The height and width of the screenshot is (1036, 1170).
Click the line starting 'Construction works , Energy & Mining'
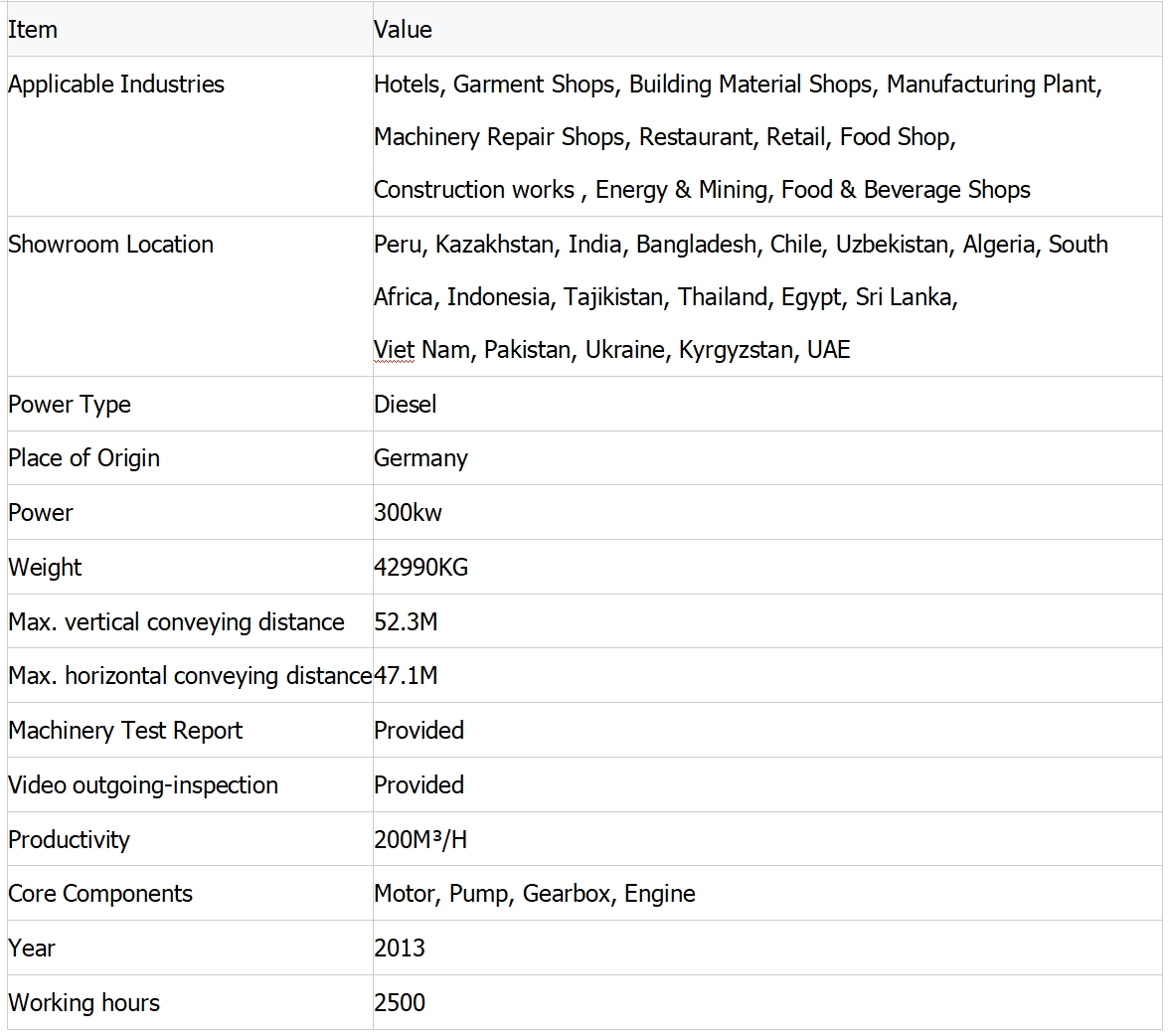702,190
